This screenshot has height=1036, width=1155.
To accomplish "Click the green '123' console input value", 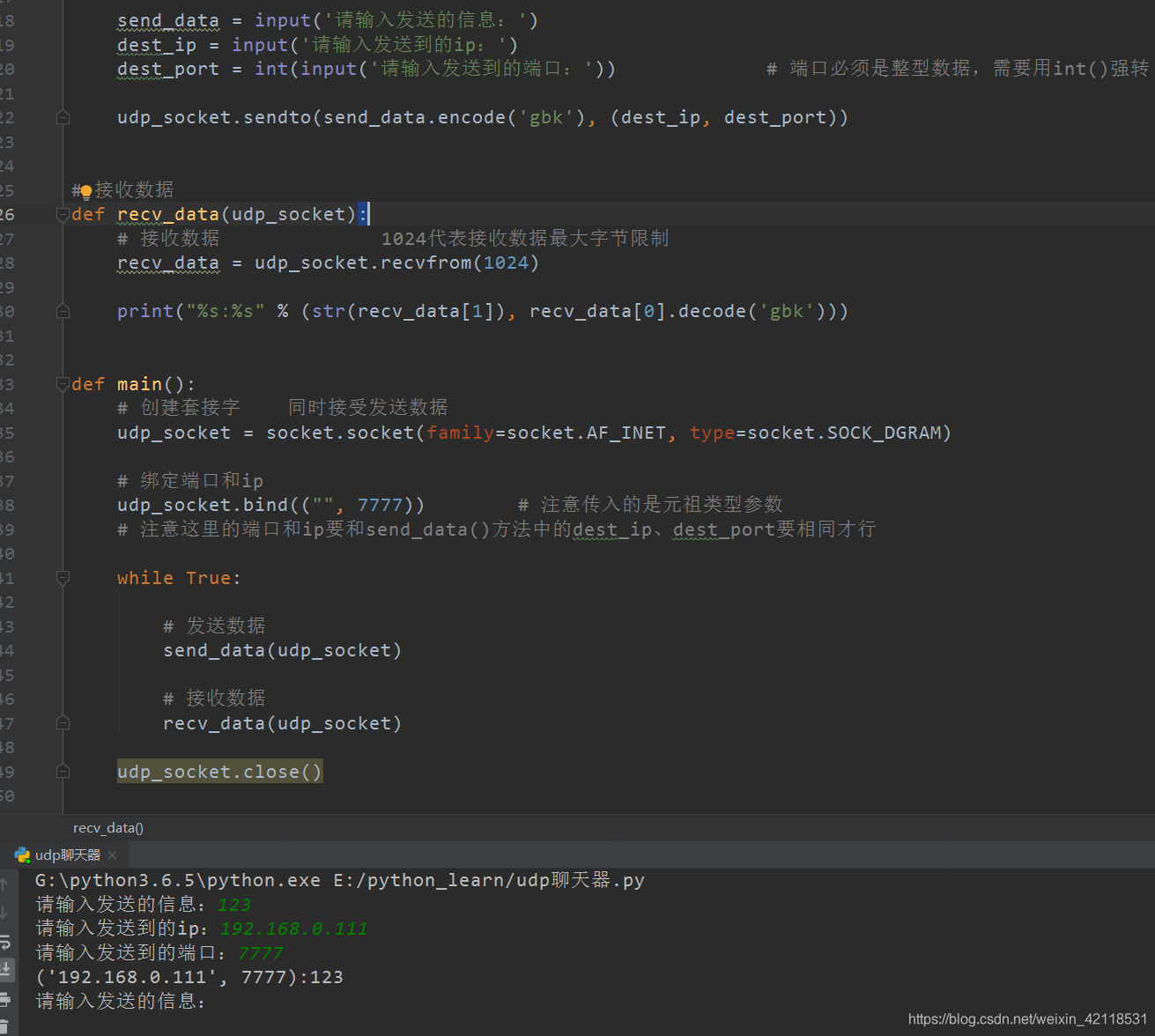I will pyautogui.click(x=234, y=905).
